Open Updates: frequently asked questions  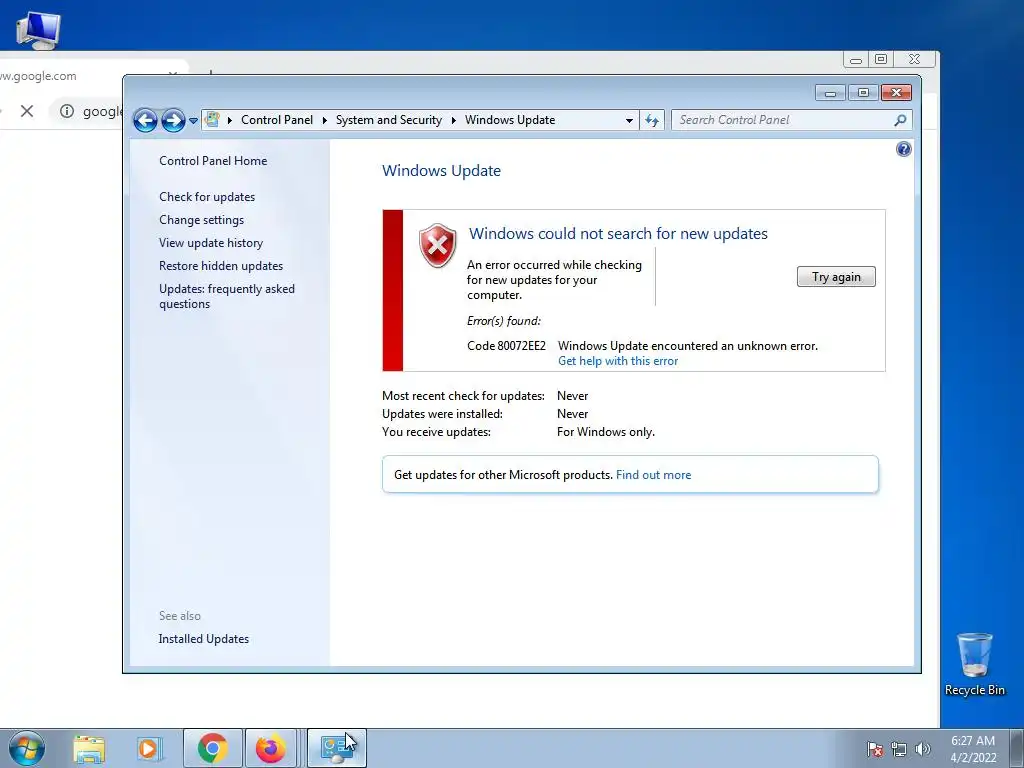[227, 296]
